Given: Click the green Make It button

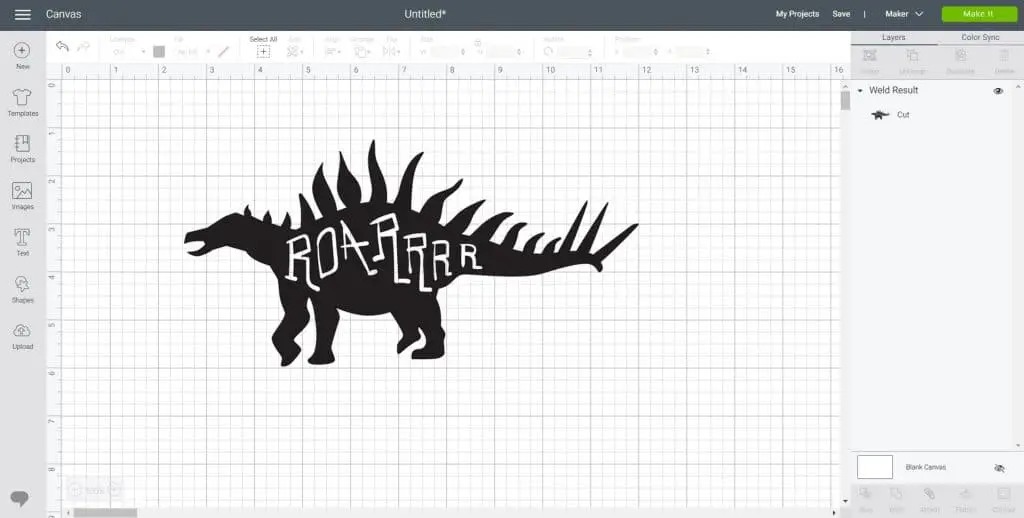Looking at the screenshot, I should coord(979,14).
